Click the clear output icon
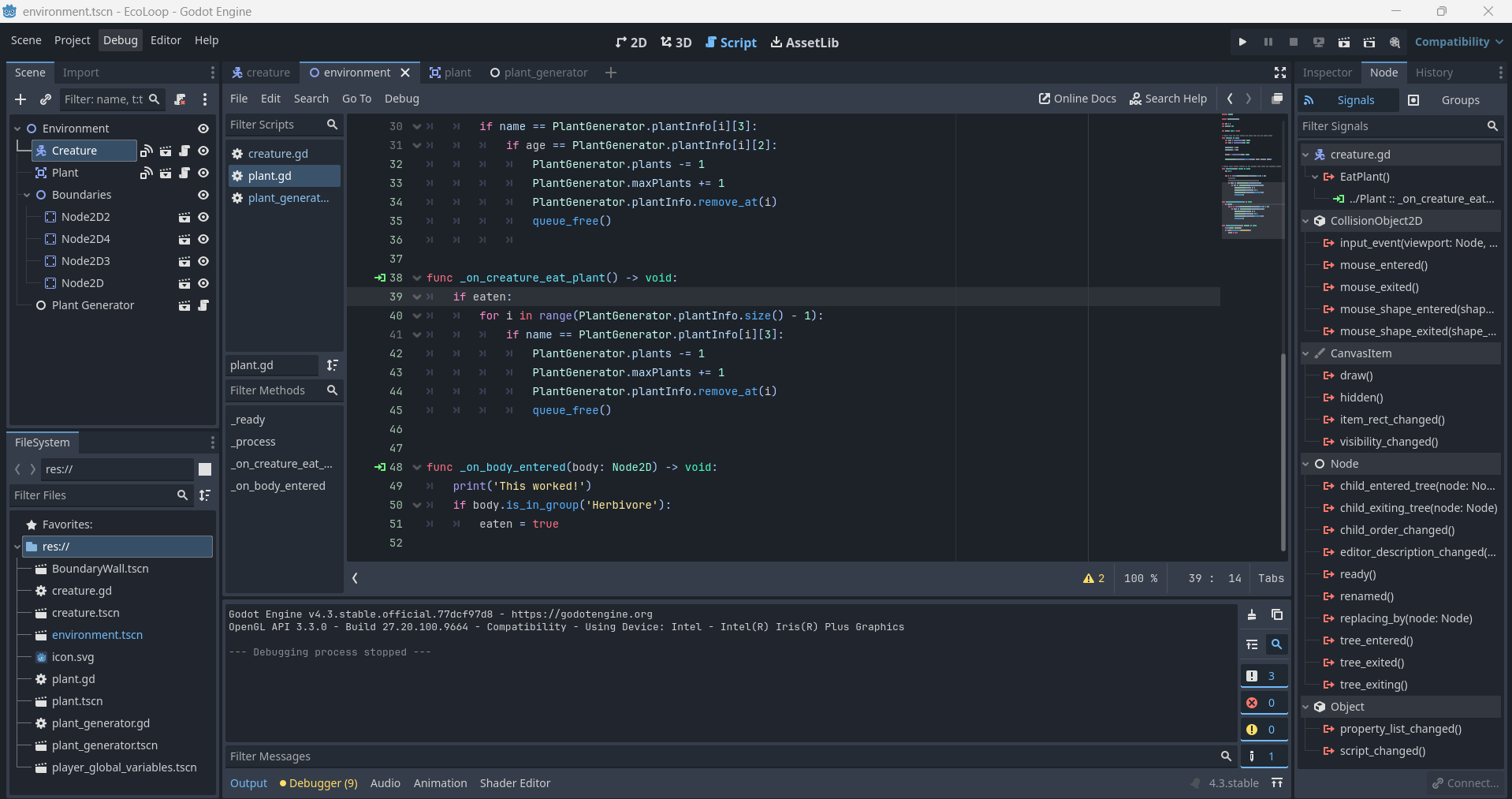Viewport: 1512px width, 799px height. tap(1252, 615)
